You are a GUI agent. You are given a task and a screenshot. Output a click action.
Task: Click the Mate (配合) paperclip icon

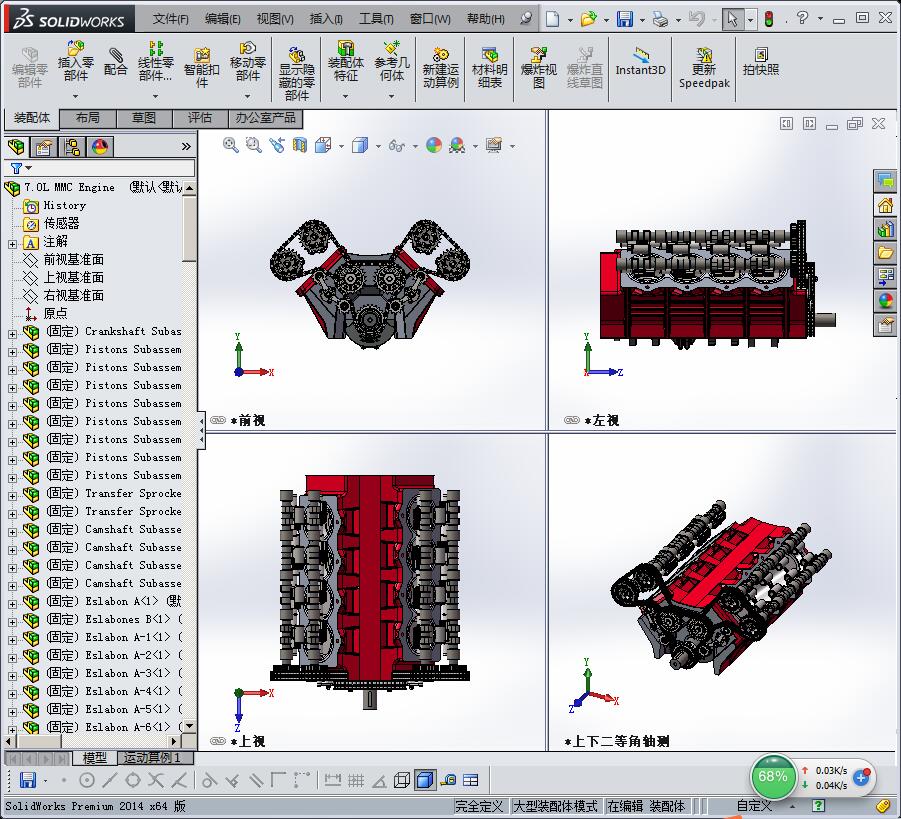click(115, 55)
